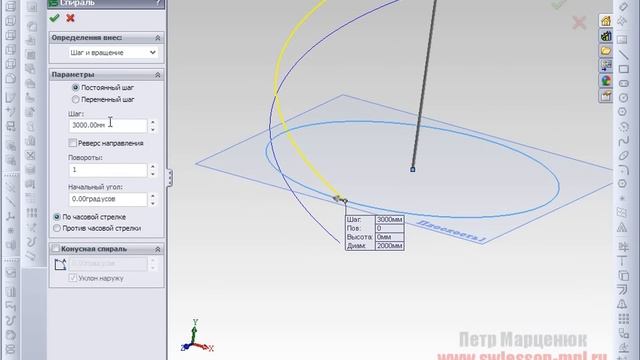Select the Trim Entities tool
This screenshot has height=360, width=640.
point(623,246)
